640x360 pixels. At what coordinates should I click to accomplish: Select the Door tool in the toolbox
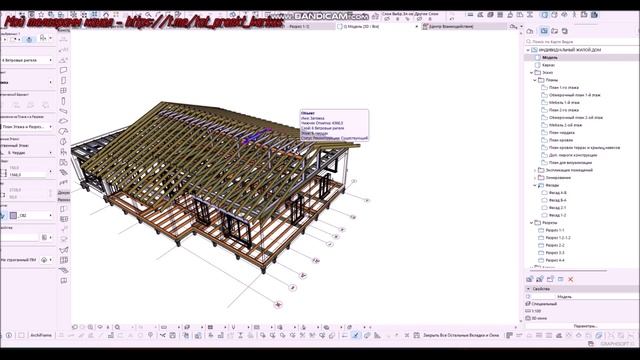[x=63, y=80]
